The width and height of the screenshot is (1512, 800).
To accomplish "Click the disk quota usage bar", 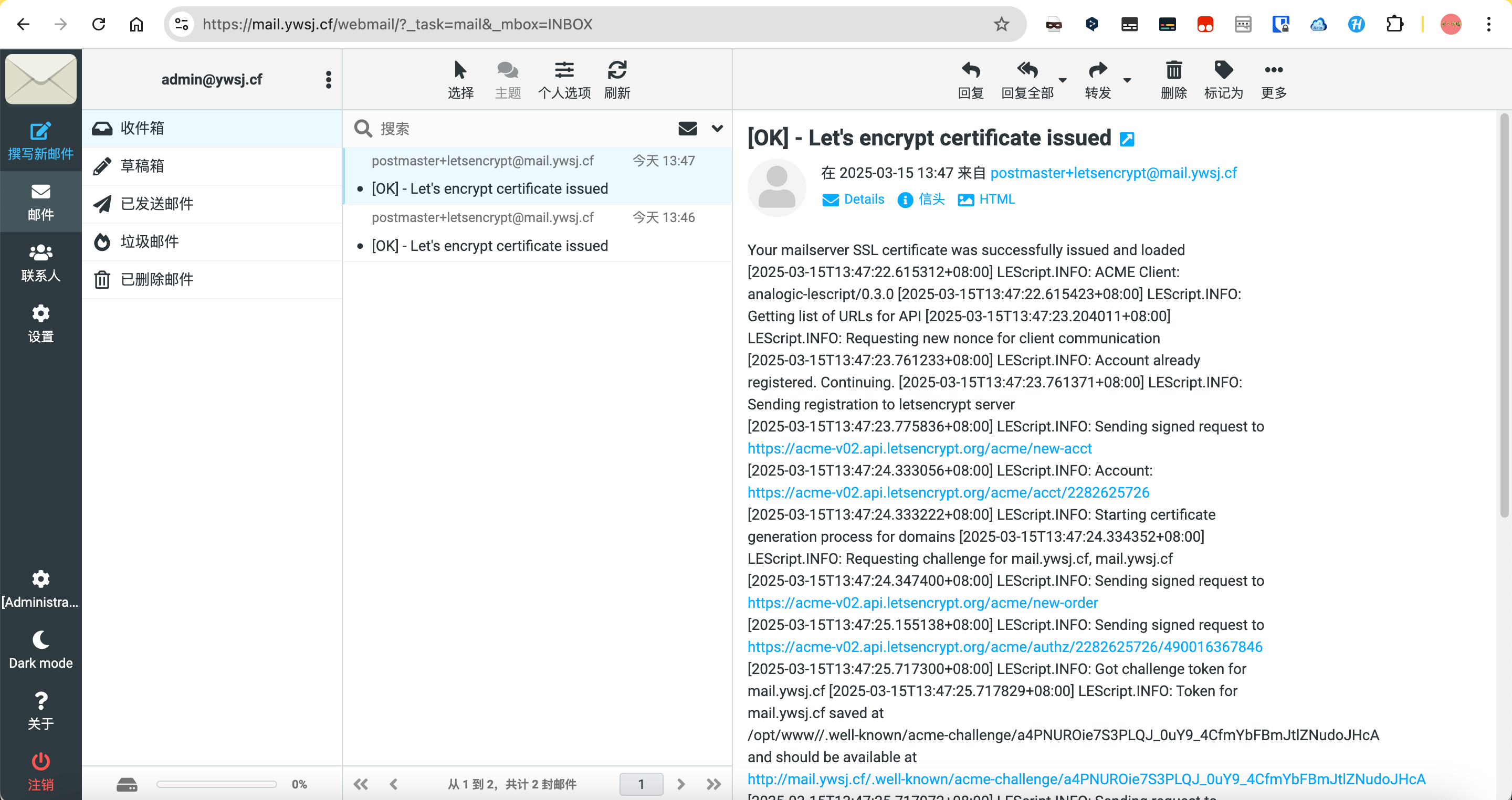I will 216,784.
